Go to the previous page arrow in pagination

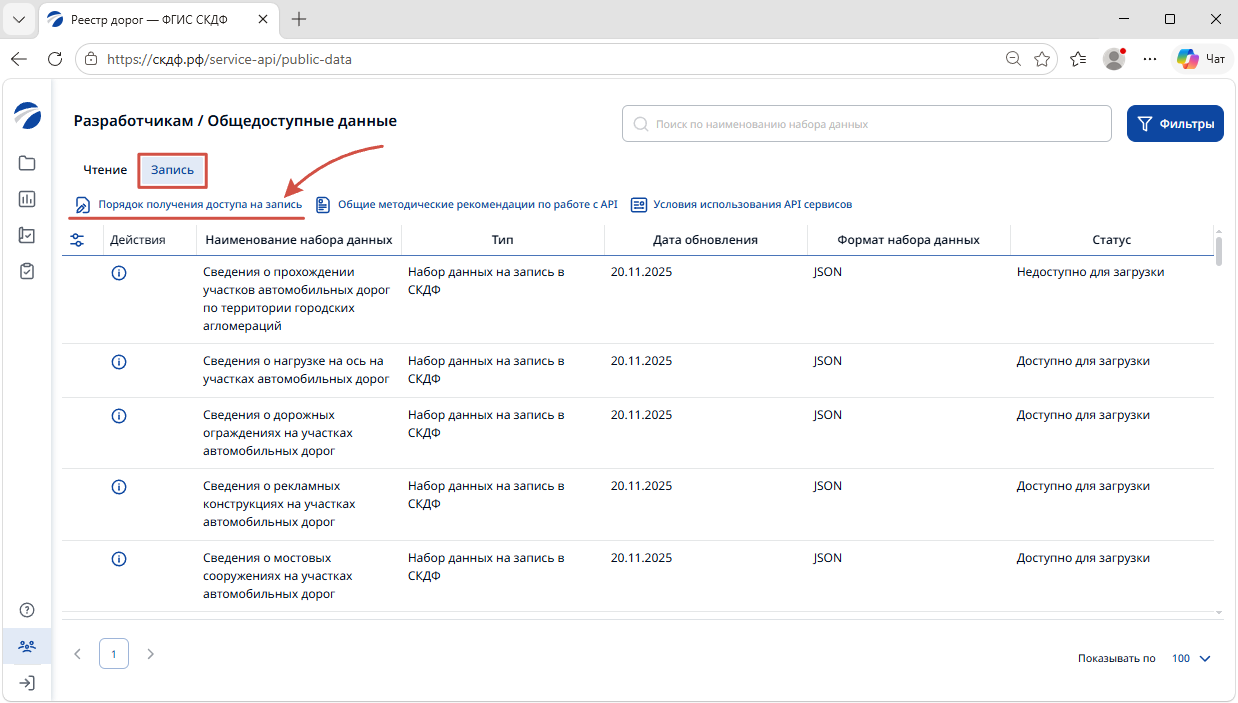pos(77,654)
